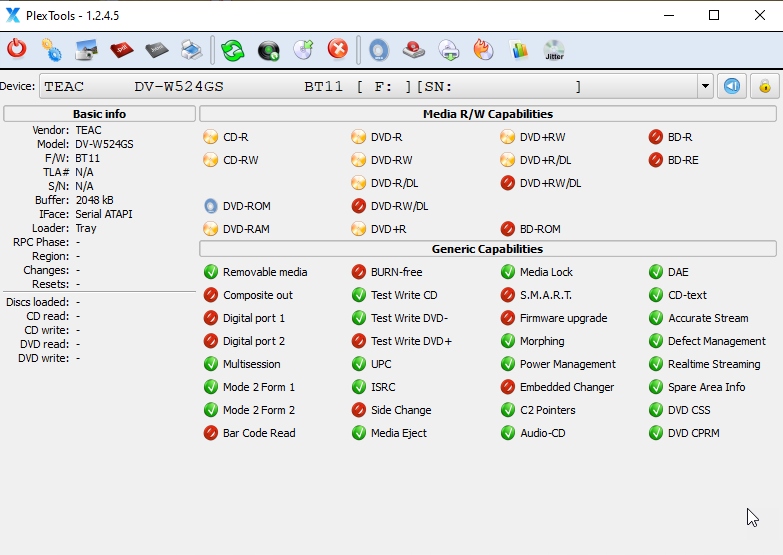The width and height of the screenshot is (783, 555).
Task: Click the Digital port 1 label
Action: point(254,318)
